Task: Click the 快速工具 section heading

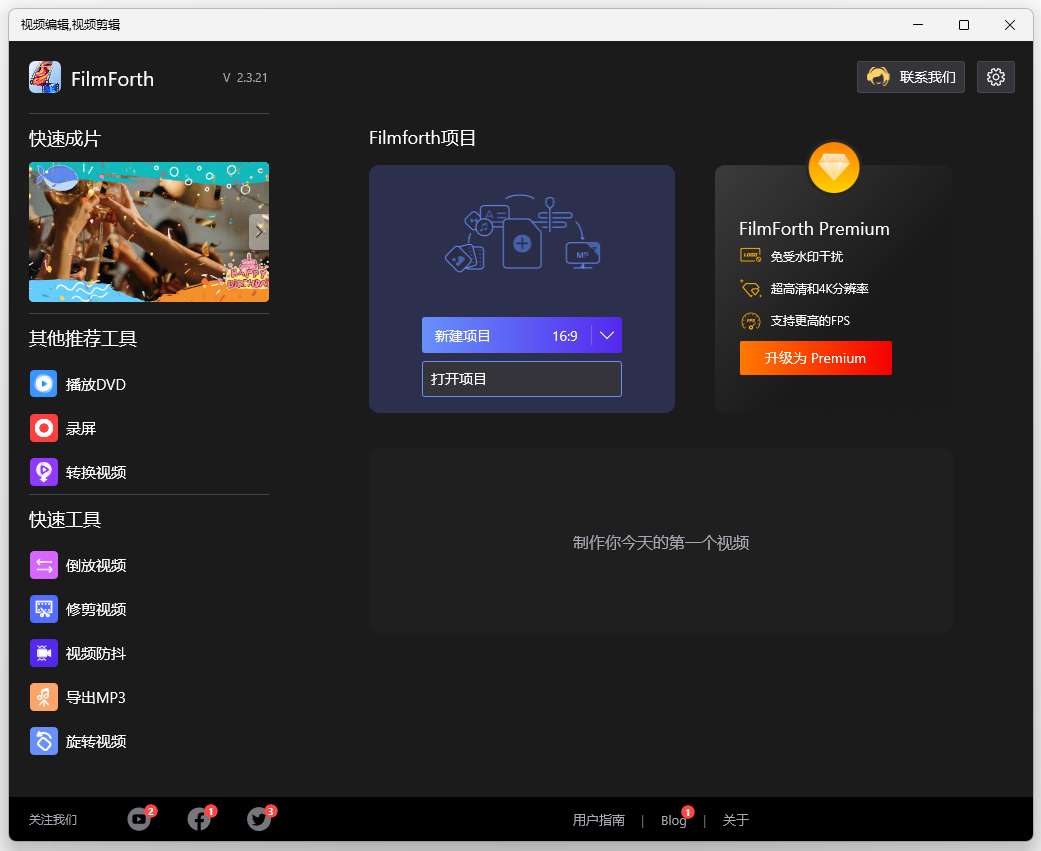Action: (x=65, y=519)
